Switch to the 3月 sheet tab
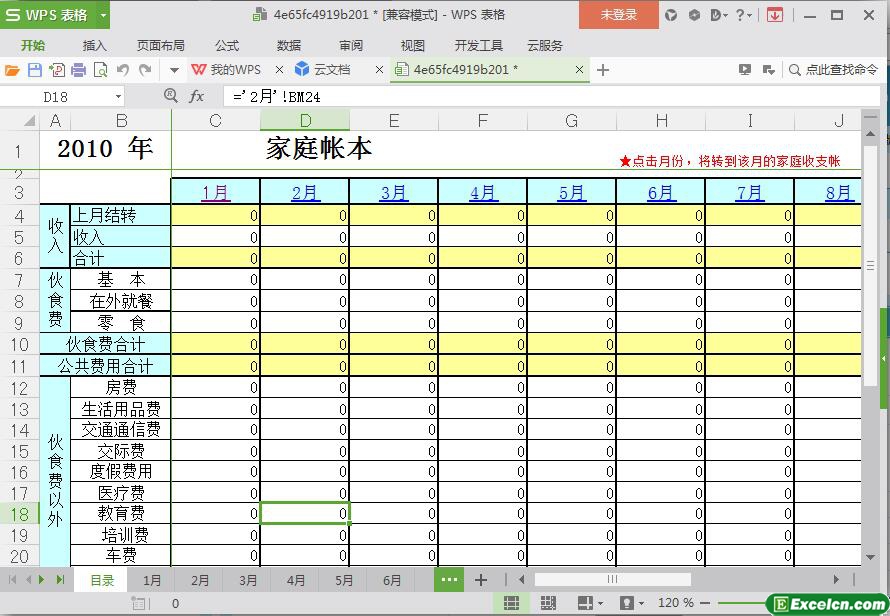 [x=248, y=580]
